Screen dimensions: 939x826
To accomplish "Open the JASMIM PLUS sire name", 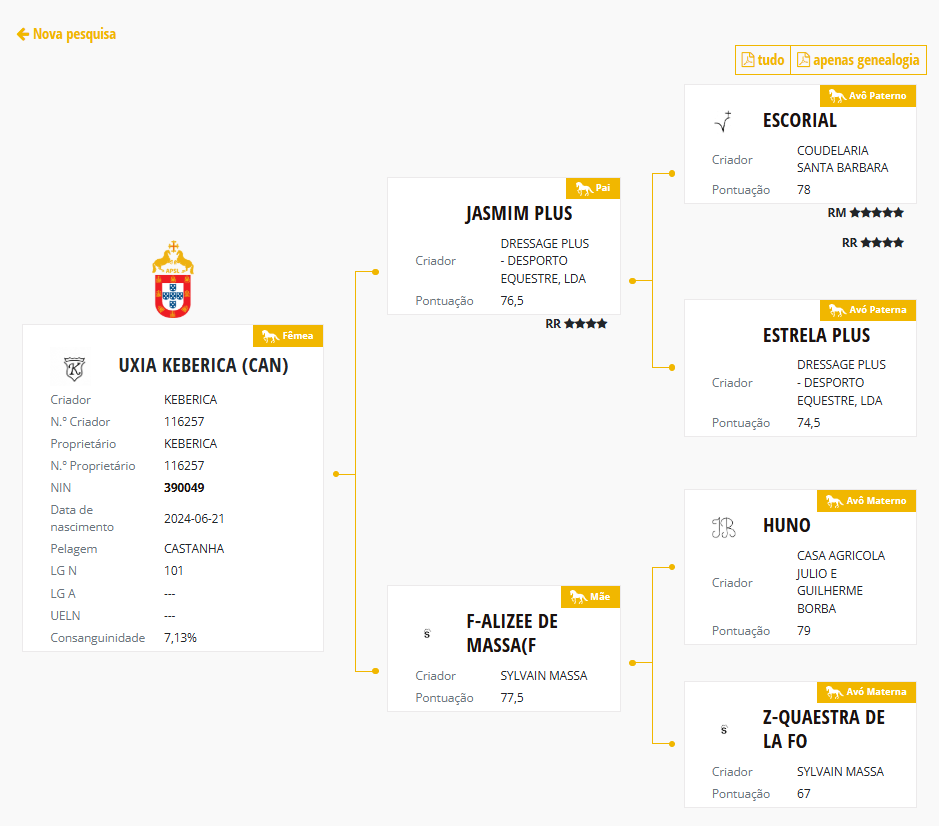I will [519, 214].
